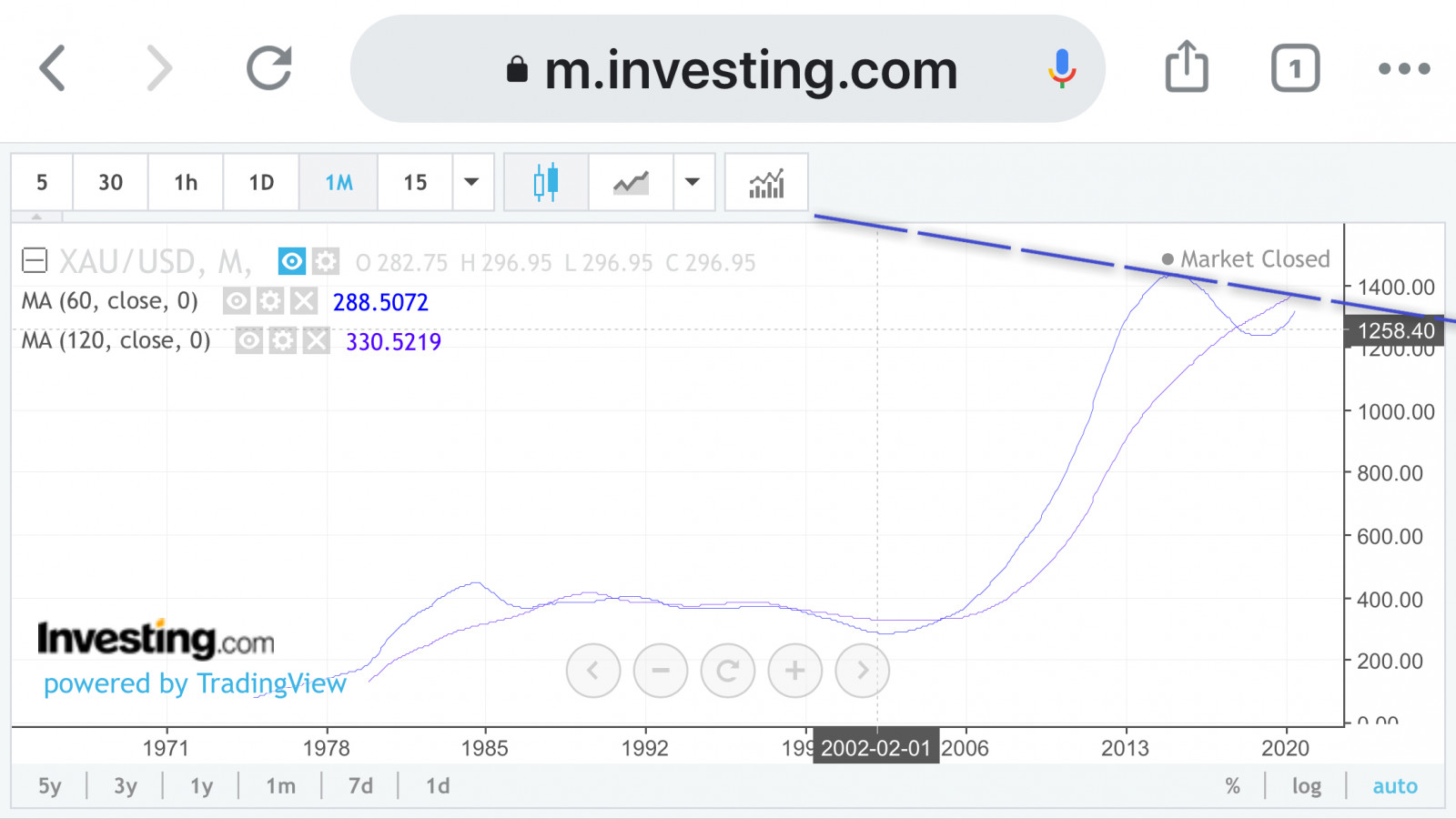Zoom in the chart with plus button

pos(795,672)
